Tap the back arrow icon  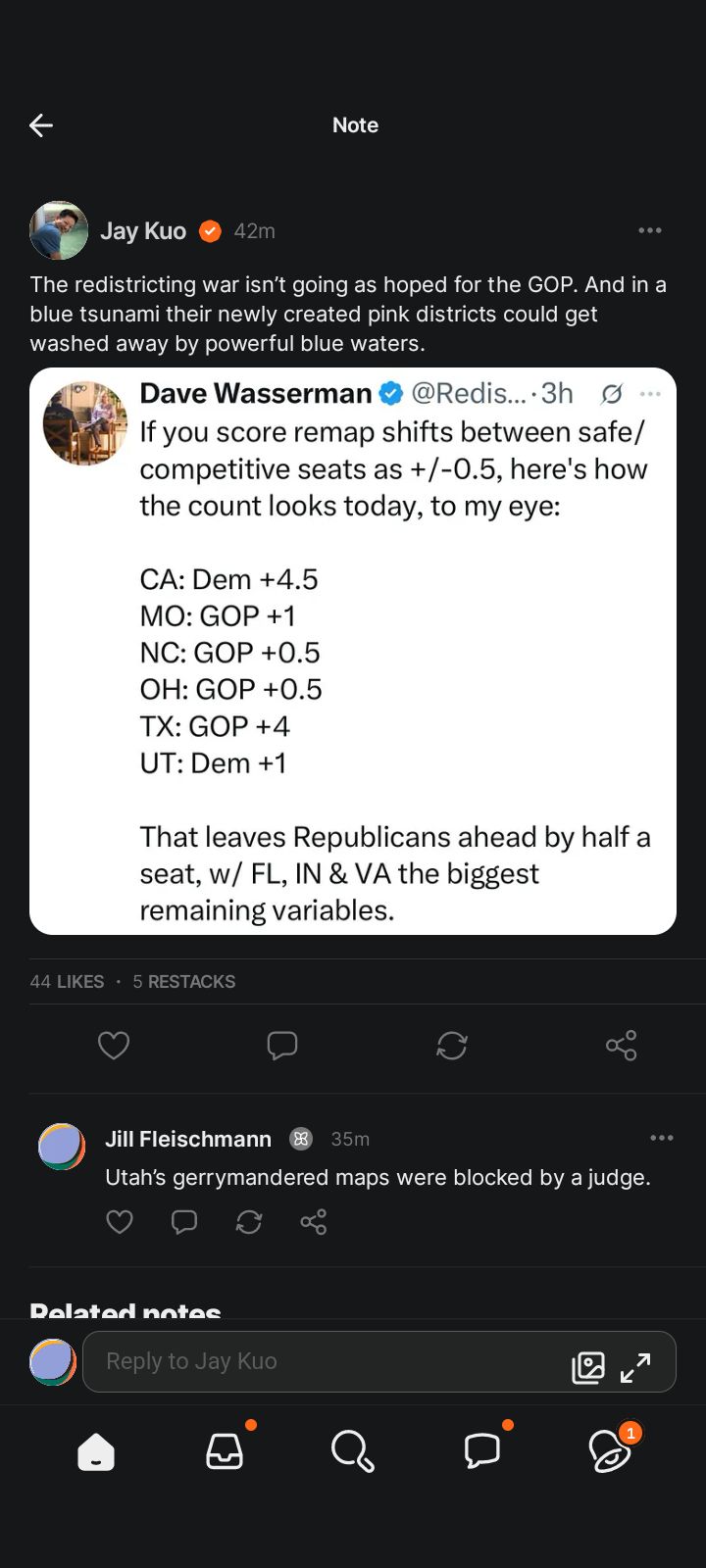[41, 125]
